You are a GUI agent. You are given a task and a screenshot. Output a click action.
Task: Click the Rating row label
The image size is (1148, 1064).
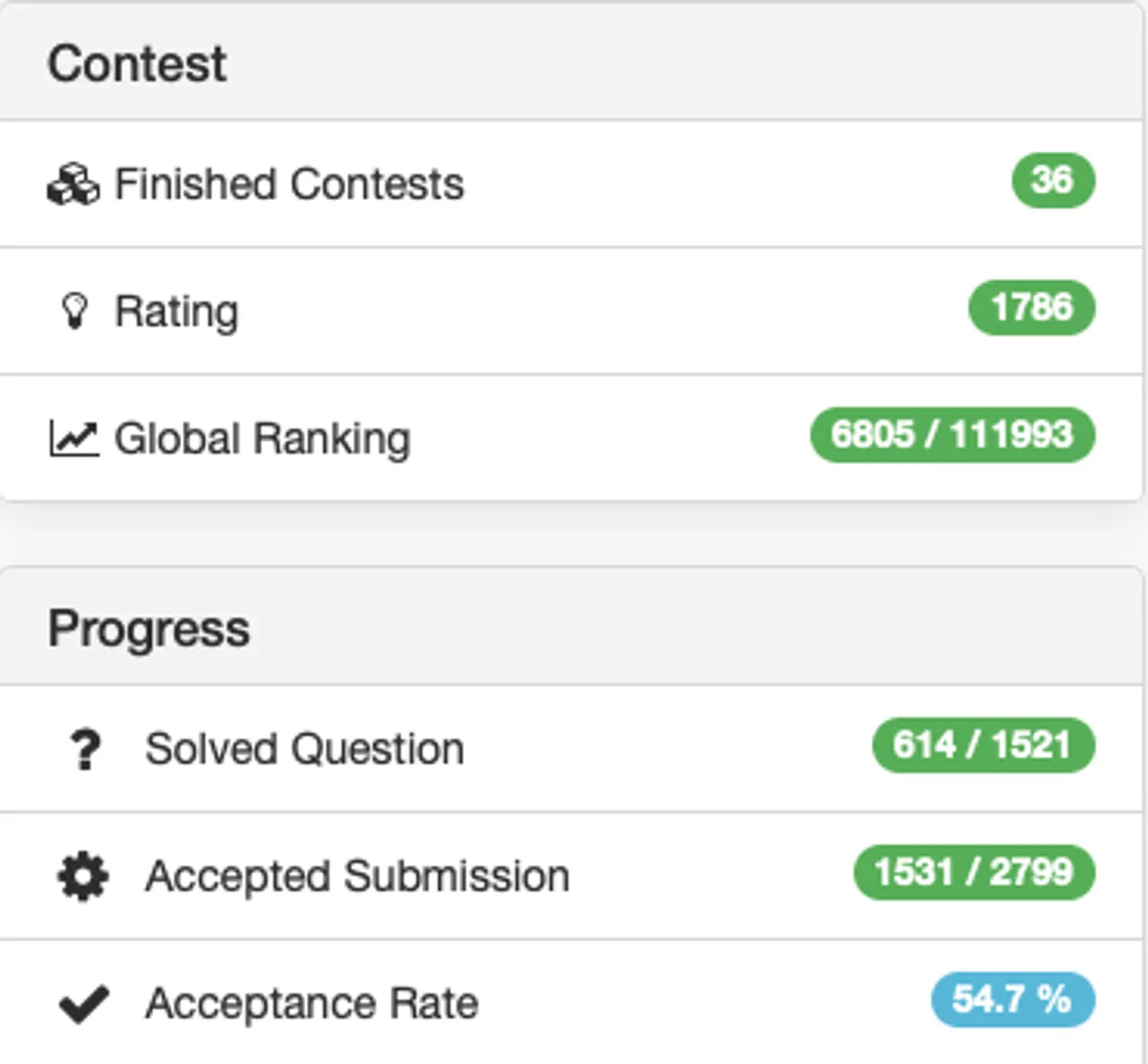coord(175,310)
